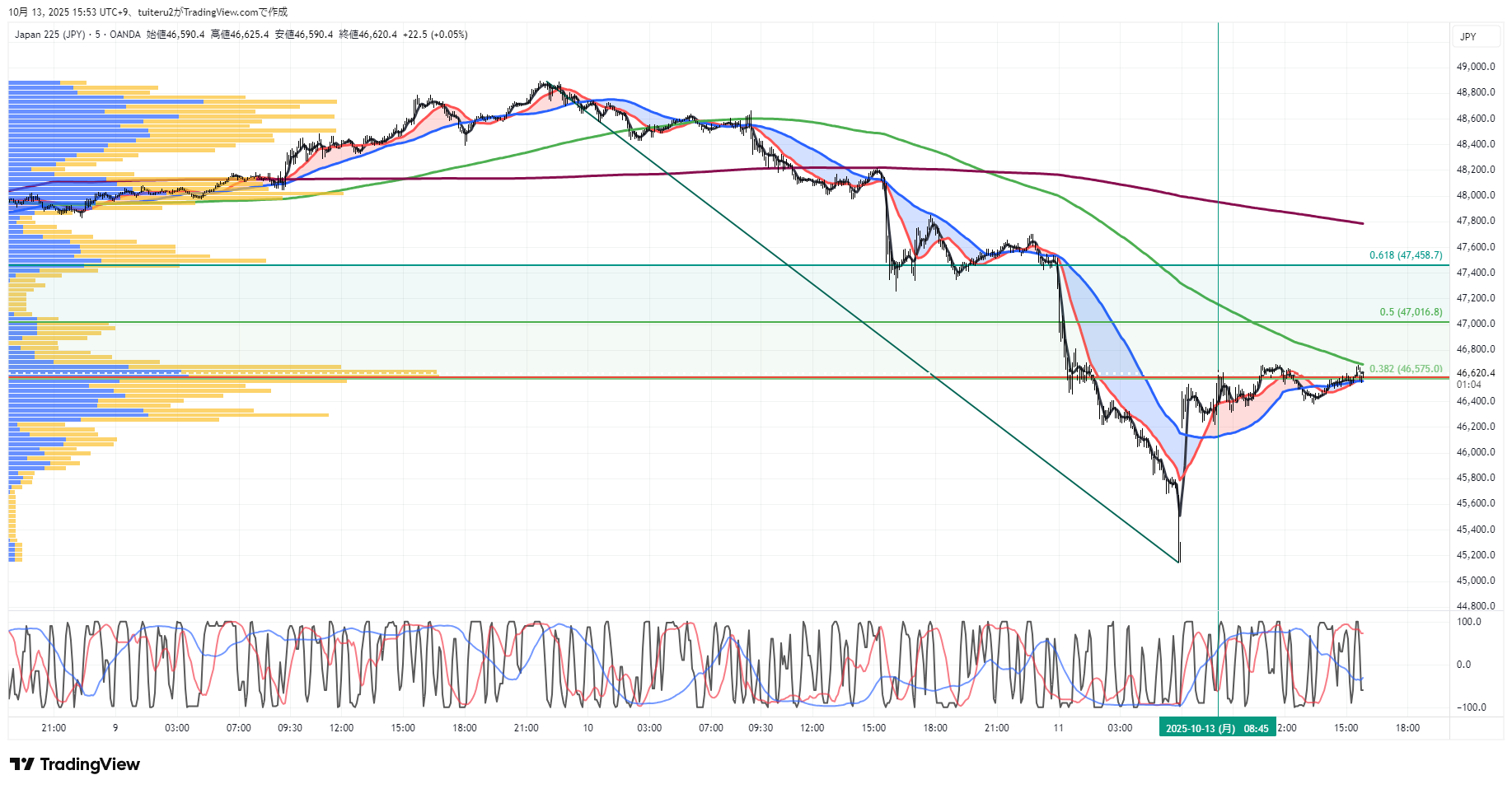Click the day 10 label on time axis
The width and height of the screenshot is (1512, 789).
587,728
